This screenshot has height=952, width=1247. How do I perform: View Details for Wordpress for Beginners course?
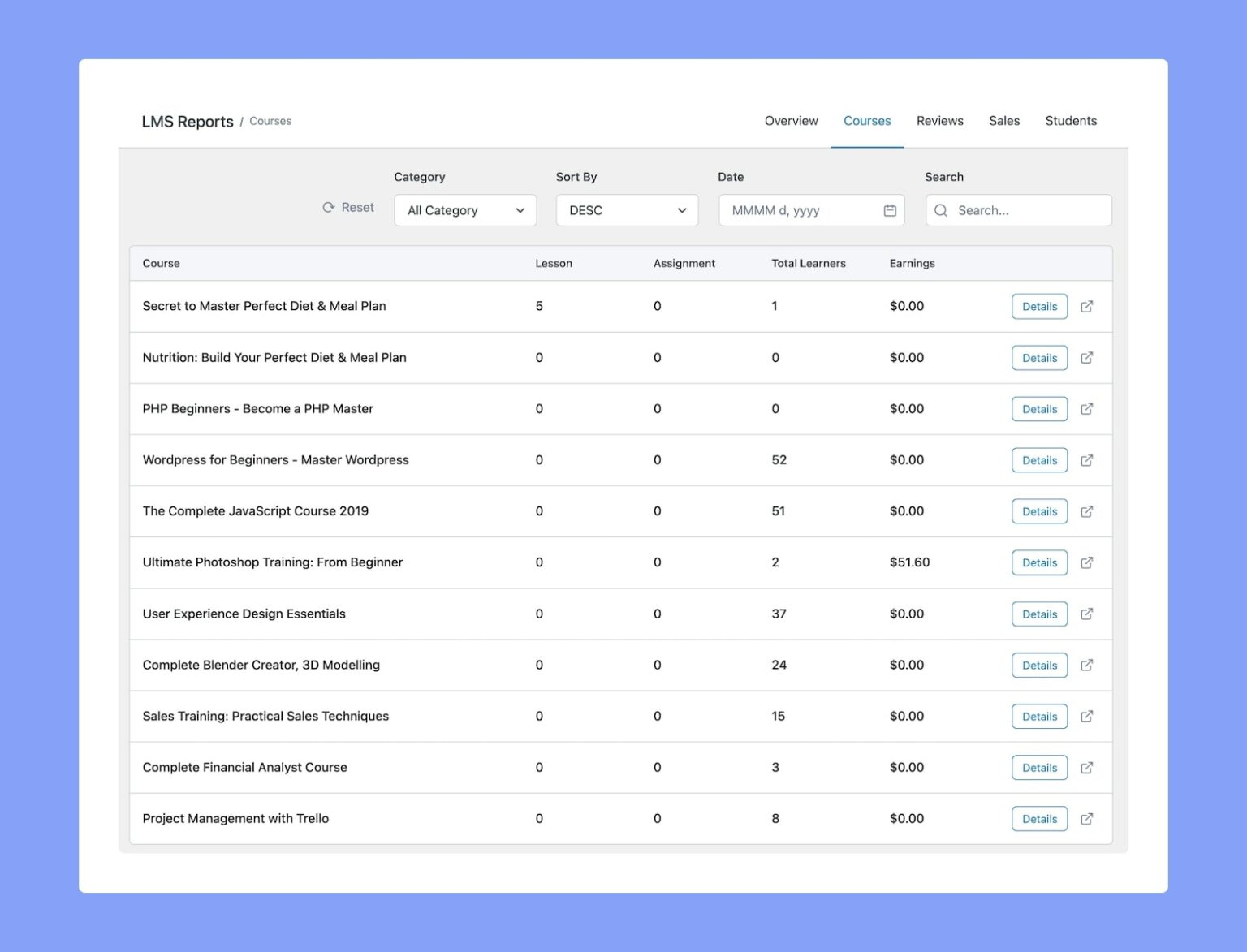pyautogui.click(x=1039, y=460)
